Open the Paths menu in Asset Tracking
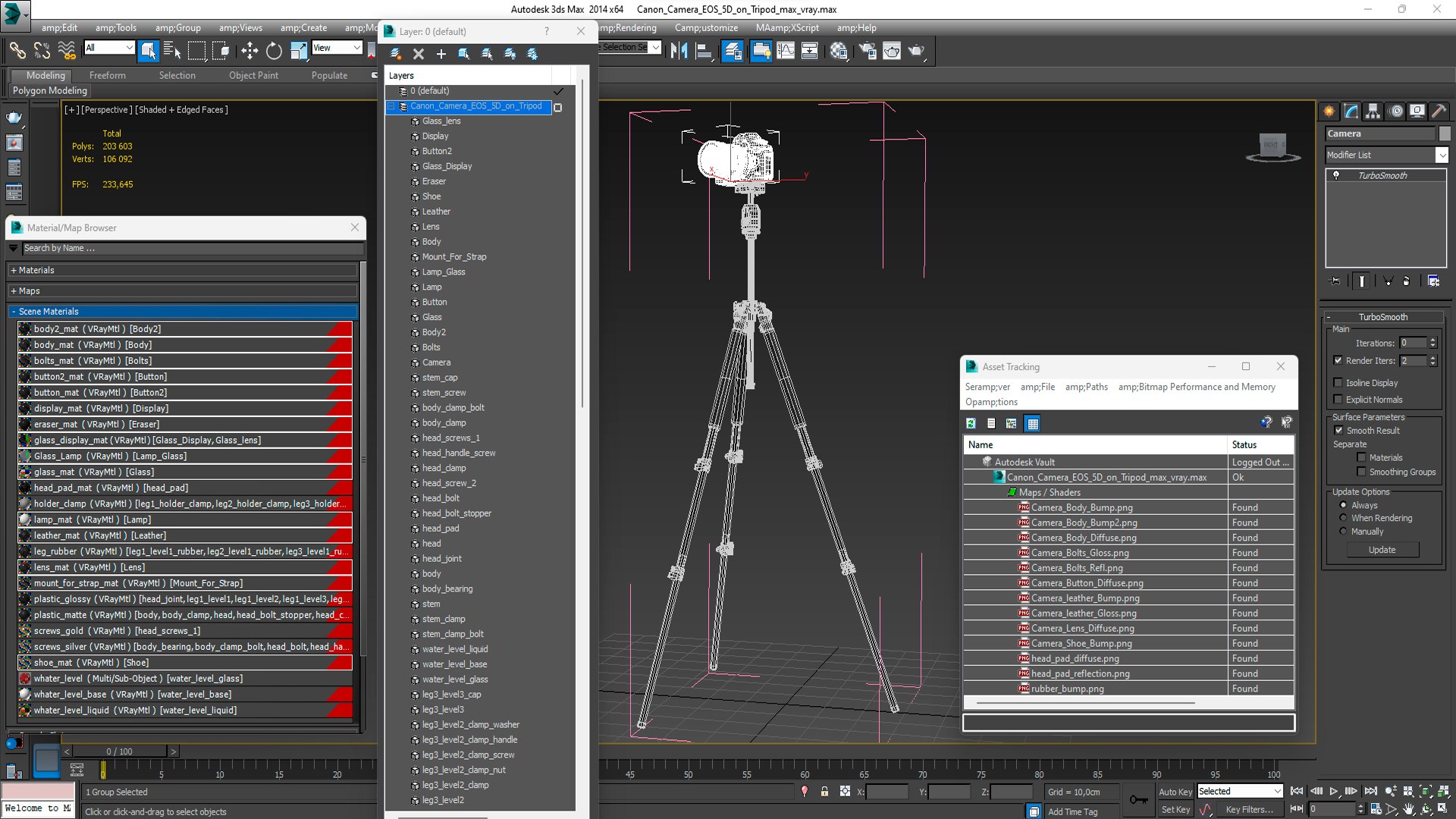Screen dimensions: 1456x819 coord(1086,387)
